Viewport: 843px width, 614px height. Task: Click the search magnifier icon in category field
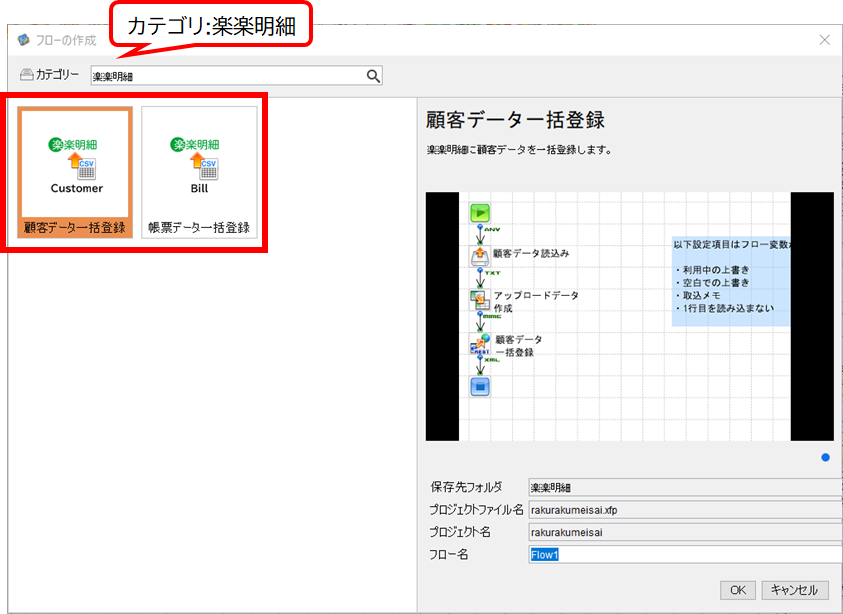coord(373,76)
